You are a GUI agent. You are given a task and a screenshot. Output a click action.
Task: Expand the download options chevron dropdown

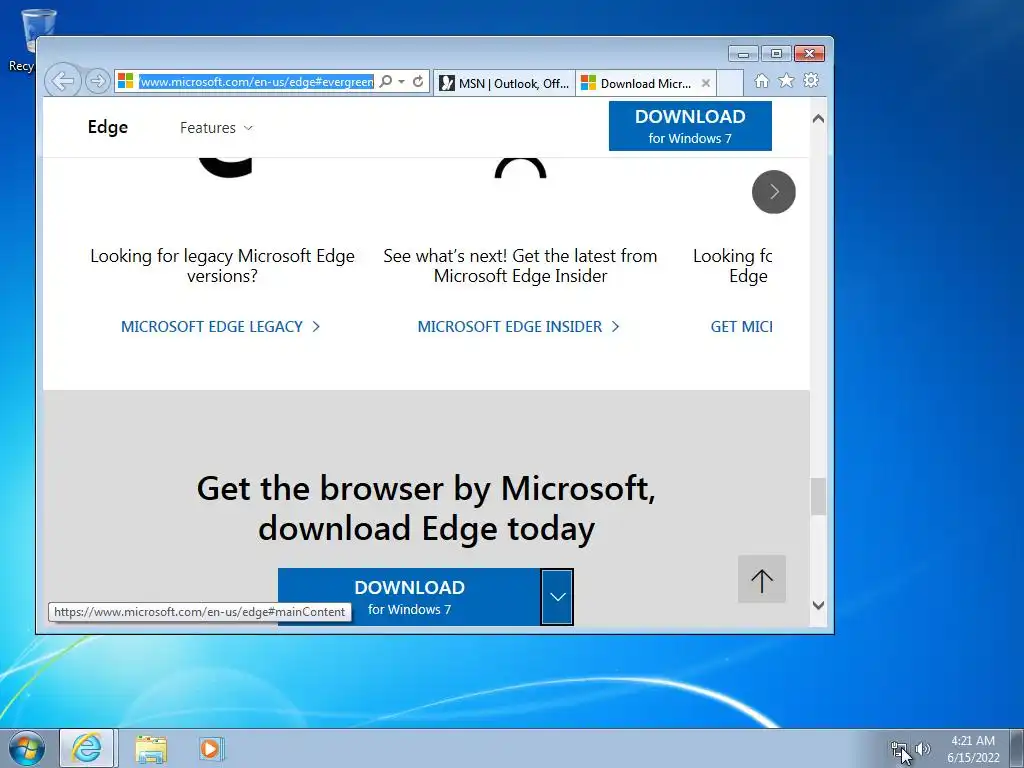[x=557, y=597]
